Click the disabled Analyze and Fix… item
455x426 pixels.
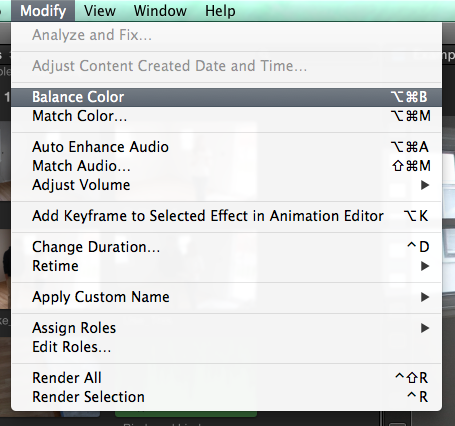pos(226,35)
